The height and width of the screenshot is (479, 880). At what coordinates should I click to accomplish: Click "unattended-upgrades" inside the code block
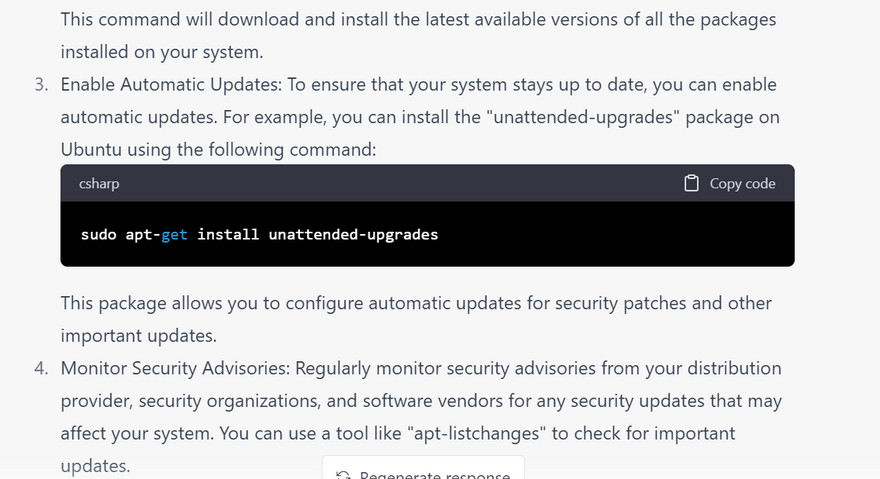coord(353,234)
